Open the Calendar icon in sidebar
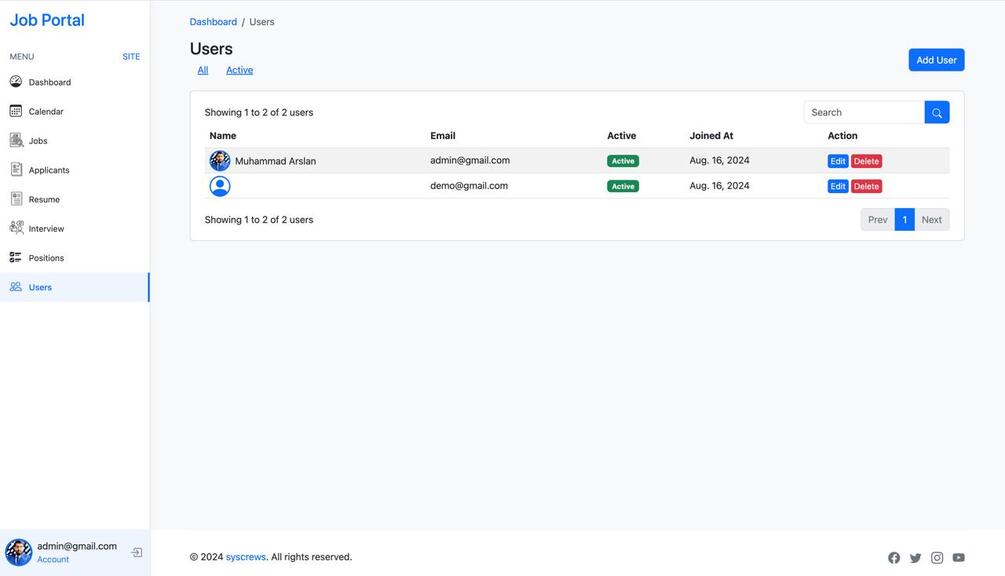Viewport: 1005px width, 576px height. (16, 111)
